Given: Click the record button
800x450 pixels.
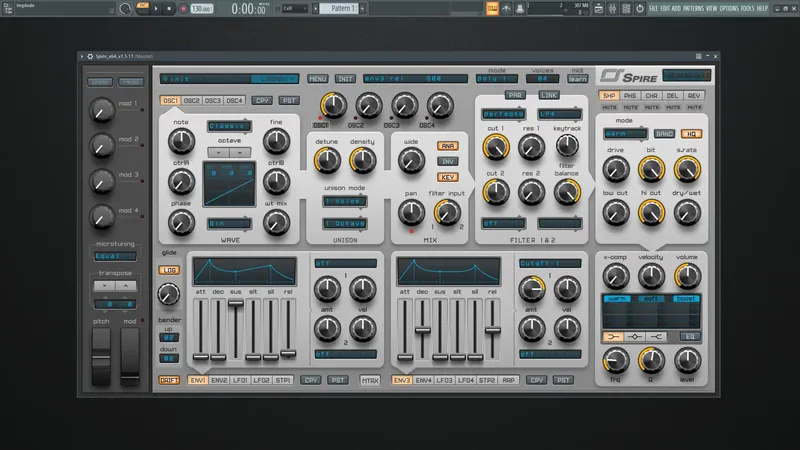Looking at the screenshot, I should (183, 9).
